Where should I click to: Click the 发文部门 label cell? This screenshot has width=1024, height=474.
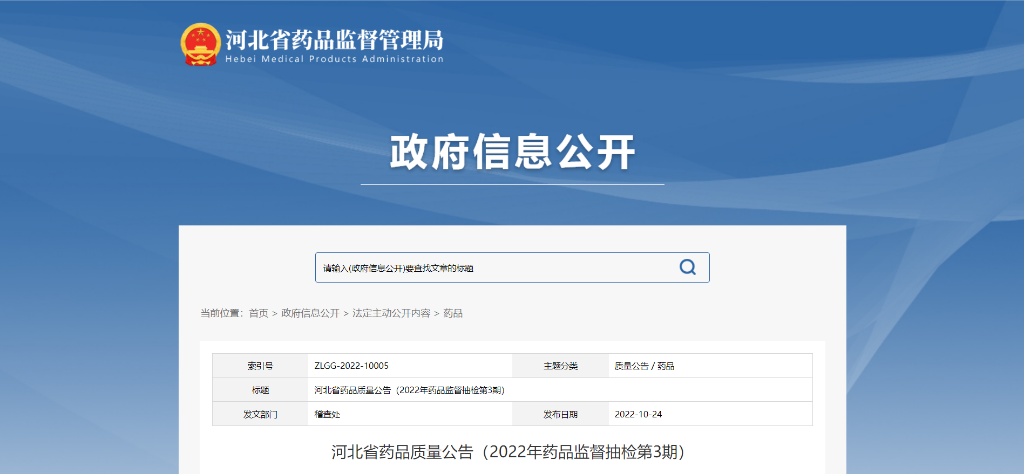260,414
